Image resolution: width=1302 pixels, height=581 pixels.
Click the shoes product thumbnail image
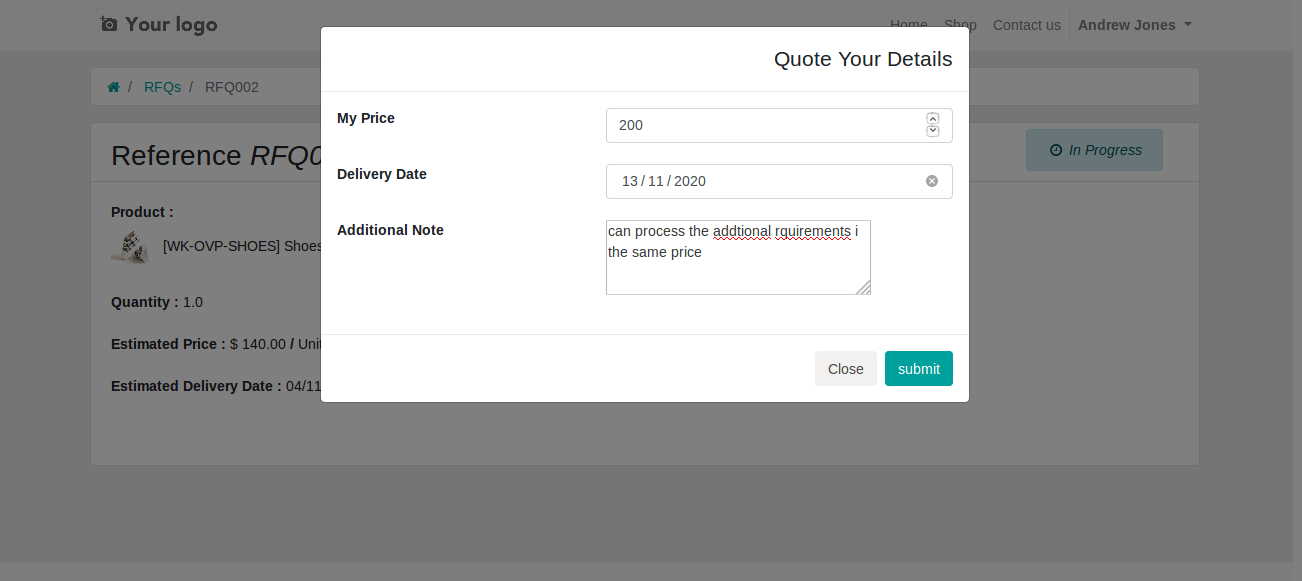pos(130,246)
